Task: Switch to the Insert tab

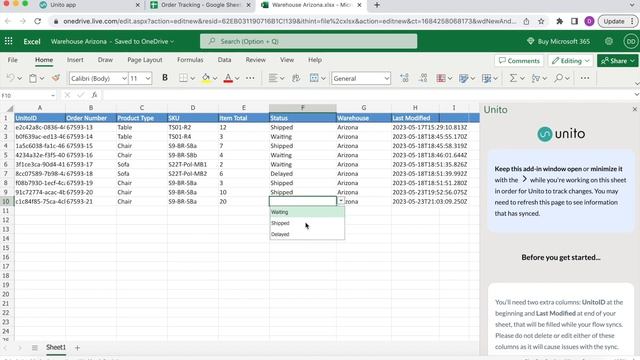Action: click(x=75, y=60)
